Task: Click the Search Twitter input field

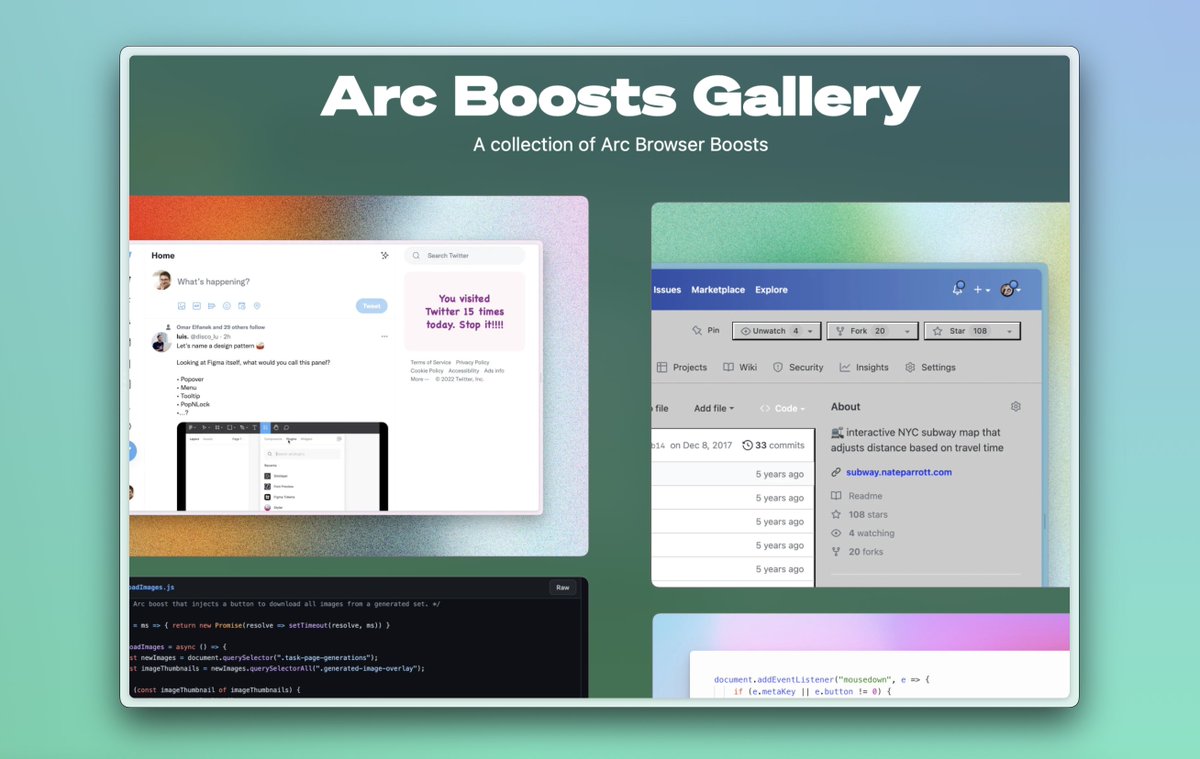Action: pos(465,256)
